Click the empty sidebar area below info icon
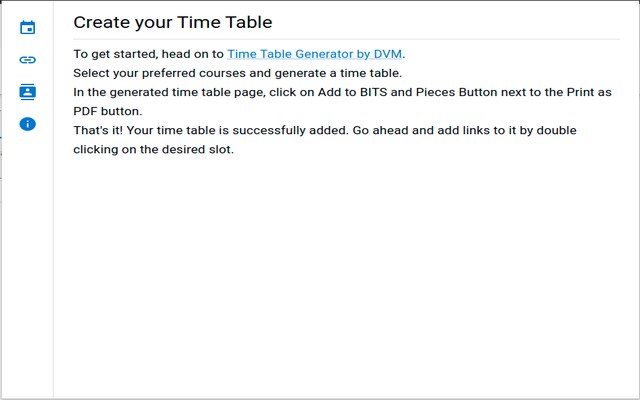The height and width of the screenshot is (400, 640). click(28, 260)
